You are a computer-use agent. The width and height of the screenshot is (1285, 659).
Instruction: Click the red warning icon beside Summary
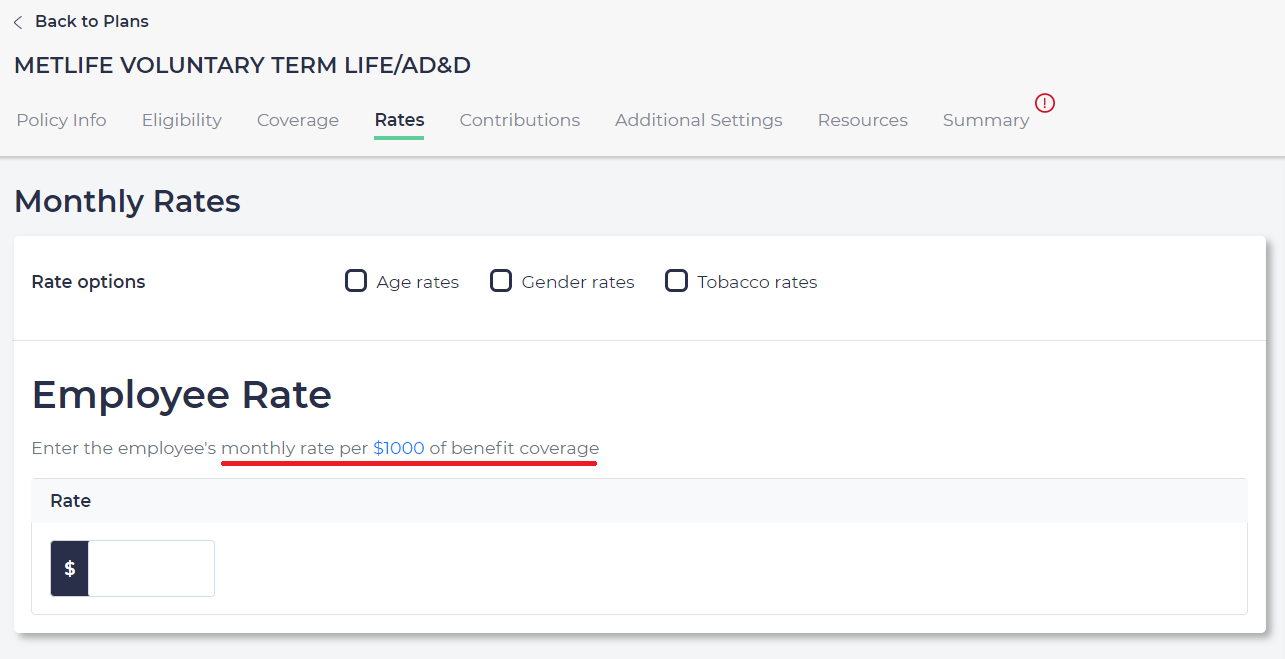(x=1045, y=103)
